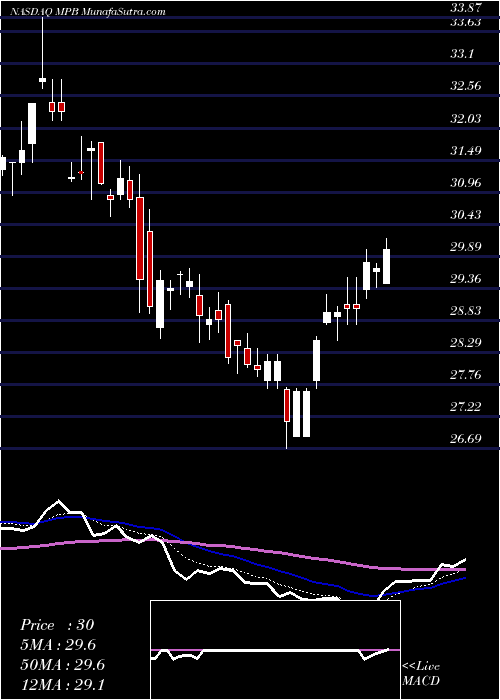Image resolution: width=500 pixels, height=700 pixels.
Task: Click the 26.69 price axis label
Action: (466, 439)
